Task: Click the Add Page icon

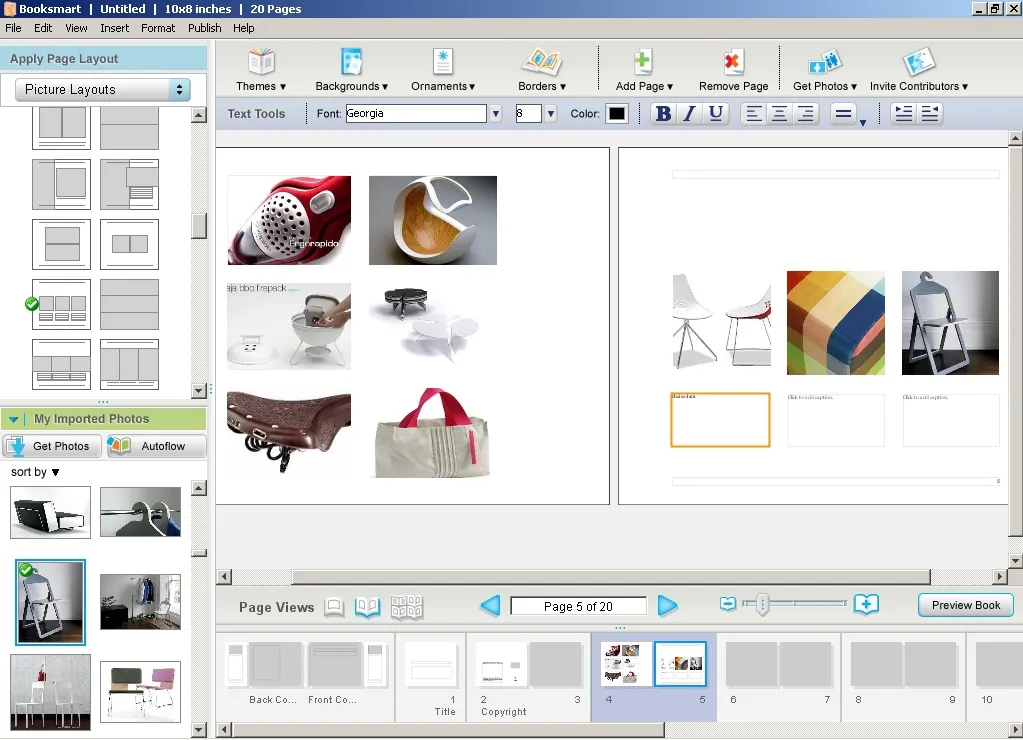Action: (x=643, y=62)
